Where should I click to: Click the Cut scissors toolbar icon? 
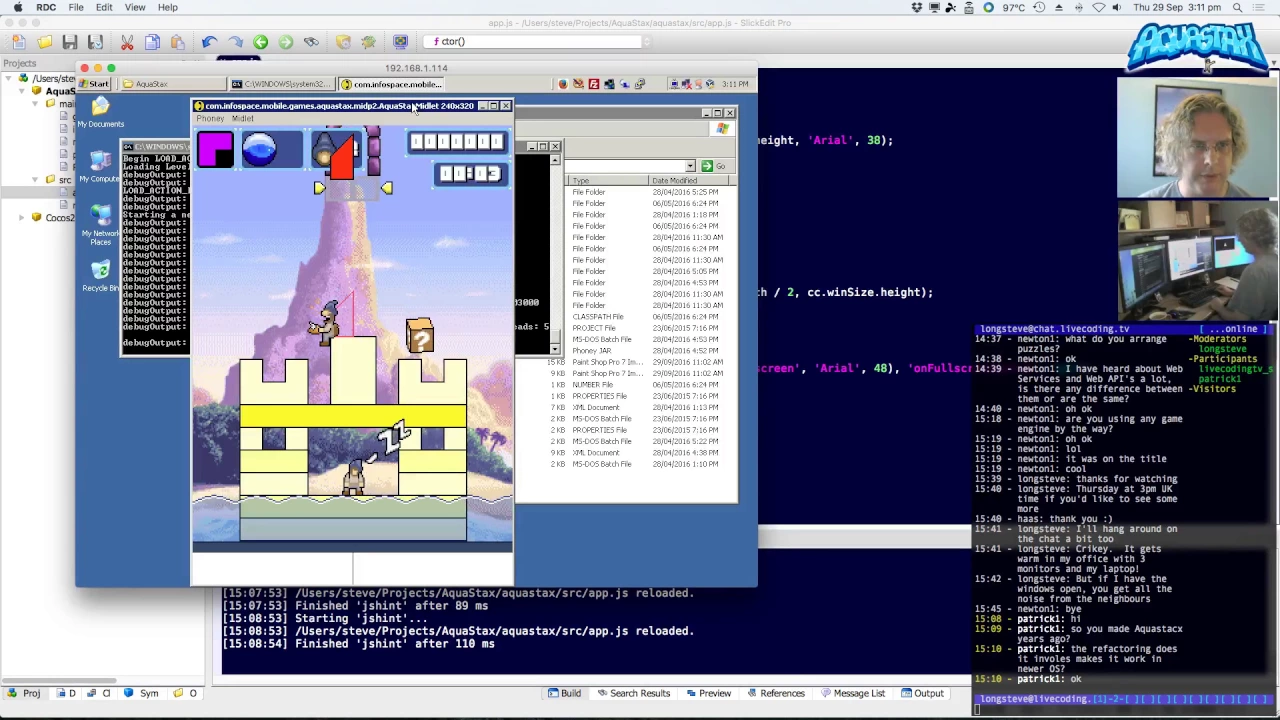coord(127,42)
